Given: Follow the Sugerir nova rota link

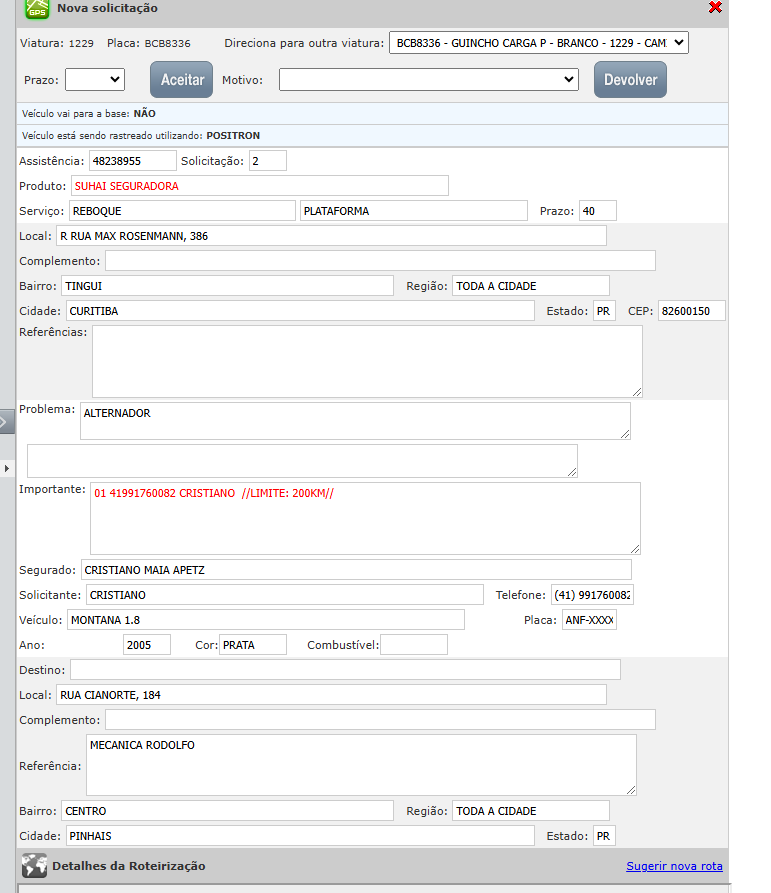Looking at the screenshot, I should coord(674,866).
